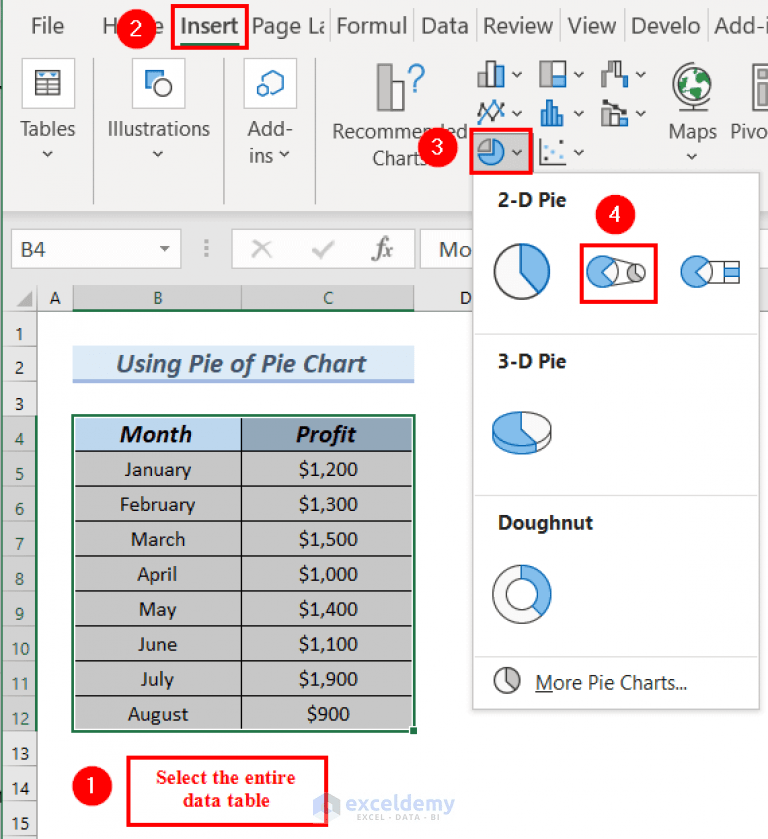Open Recommended Charts
Screen dimensions: 768x839
tap(399, 115)
